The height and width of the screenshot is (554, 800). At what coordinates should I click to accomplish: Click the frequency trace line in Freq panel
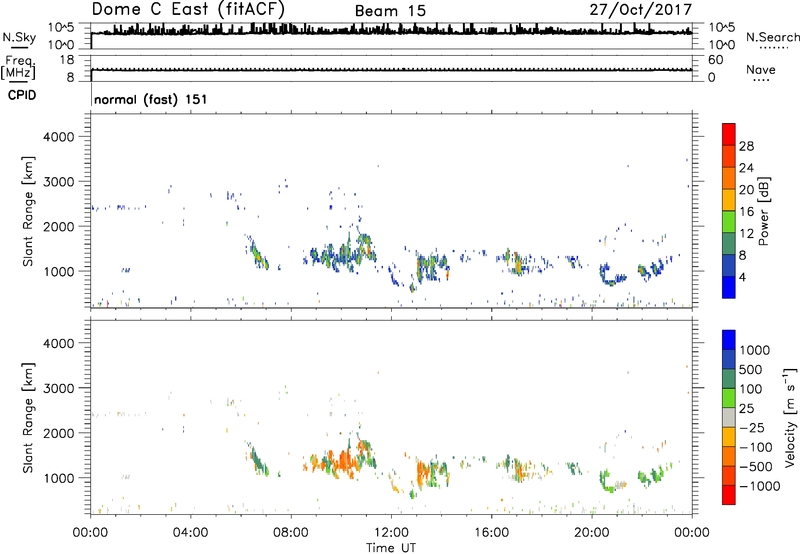click(391, 70)
